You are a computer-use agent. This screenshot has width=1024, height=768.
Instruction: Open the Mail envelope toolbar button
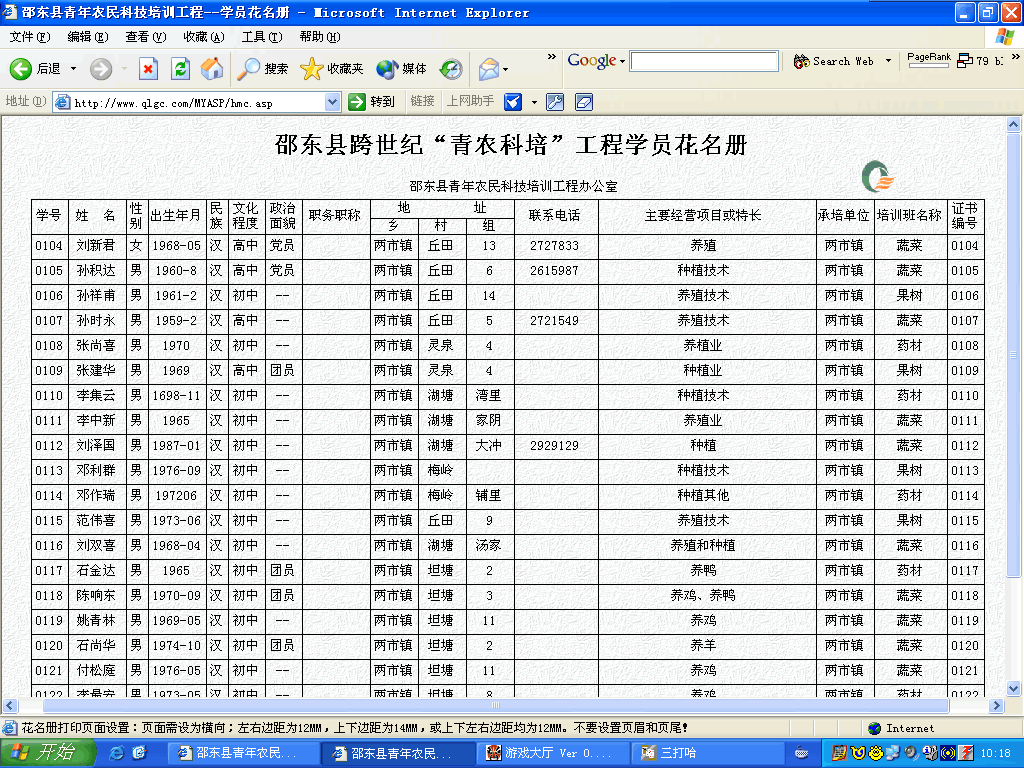pyautogui.click(x=488, y=69)
